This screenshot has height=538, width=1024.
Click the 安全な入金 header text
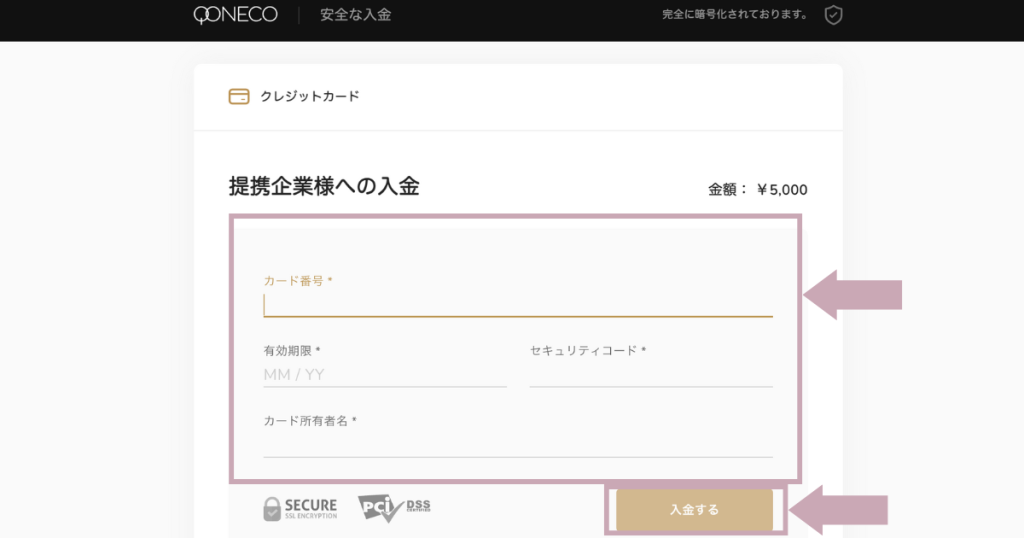coord(355,15)
